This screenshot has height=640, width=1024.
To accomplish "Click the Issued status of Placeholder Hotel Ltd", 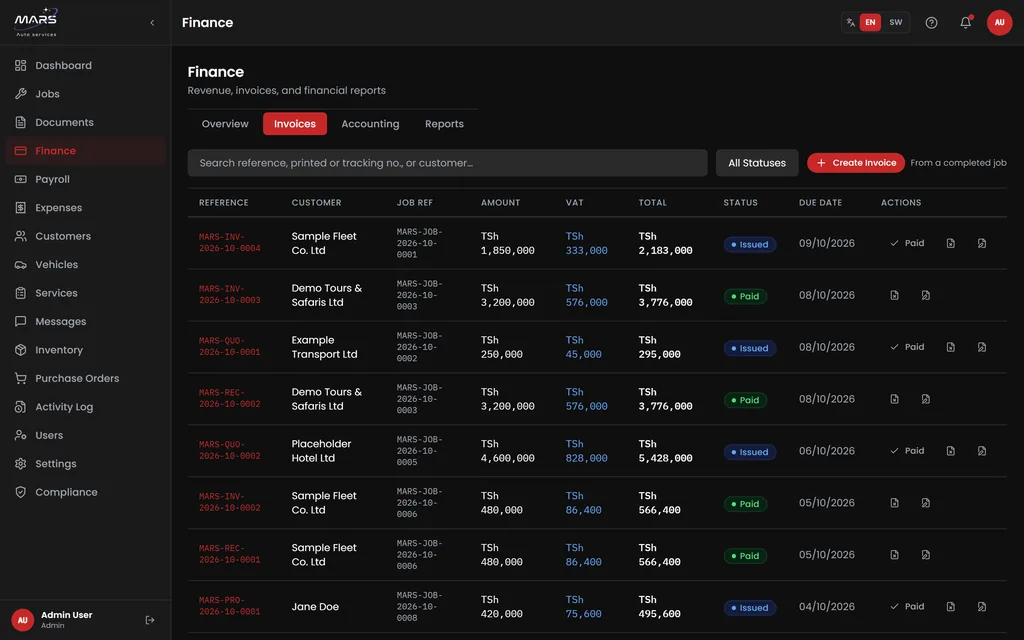I will click(x=750, y=452).
